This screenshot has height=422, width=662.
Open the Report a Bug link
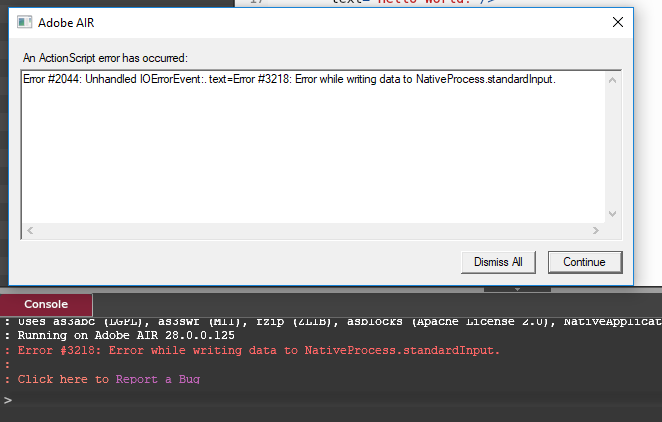click(158, 379)
